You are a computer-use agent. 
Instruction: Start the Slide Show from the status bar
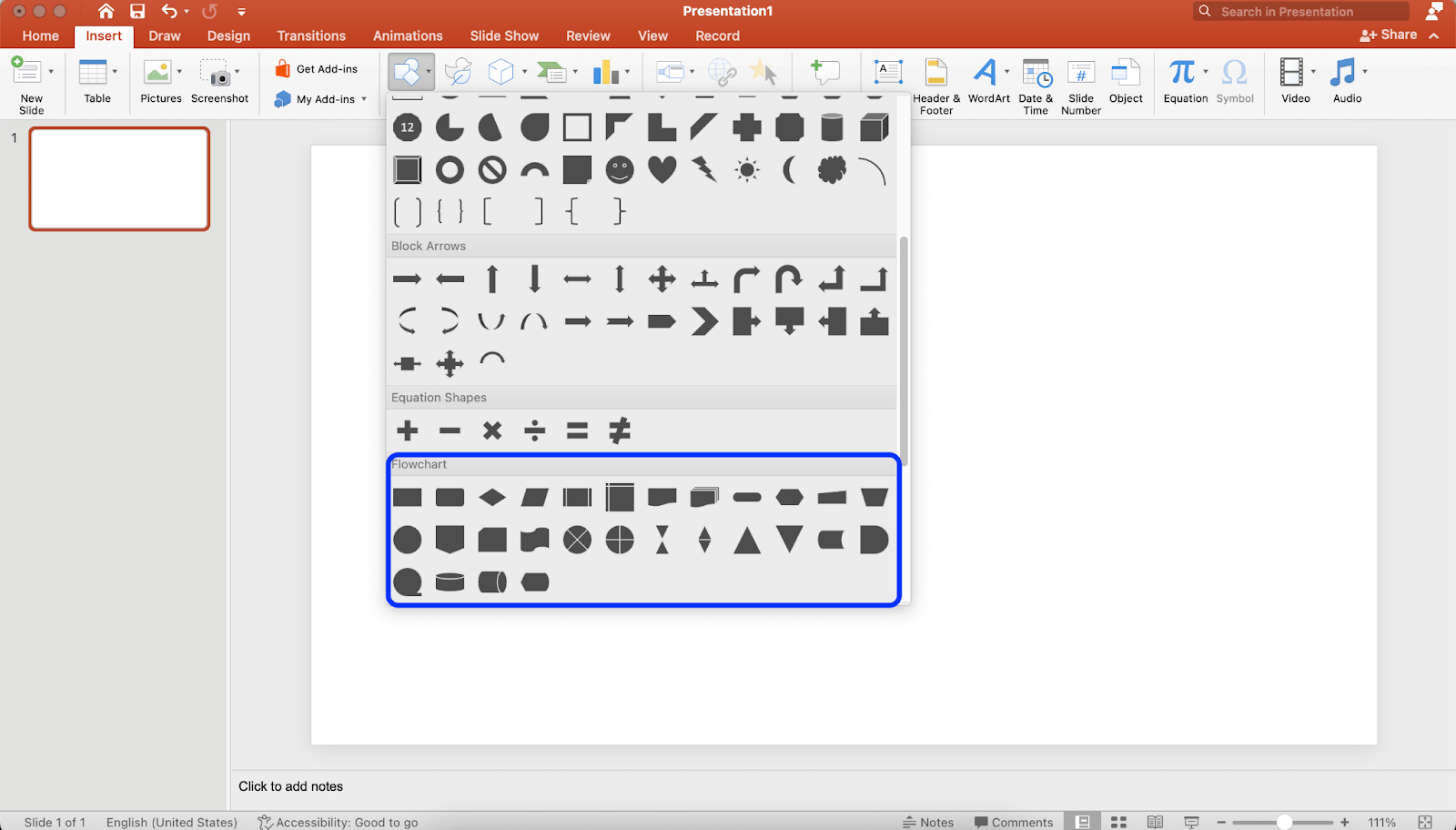coord(1190,821)
